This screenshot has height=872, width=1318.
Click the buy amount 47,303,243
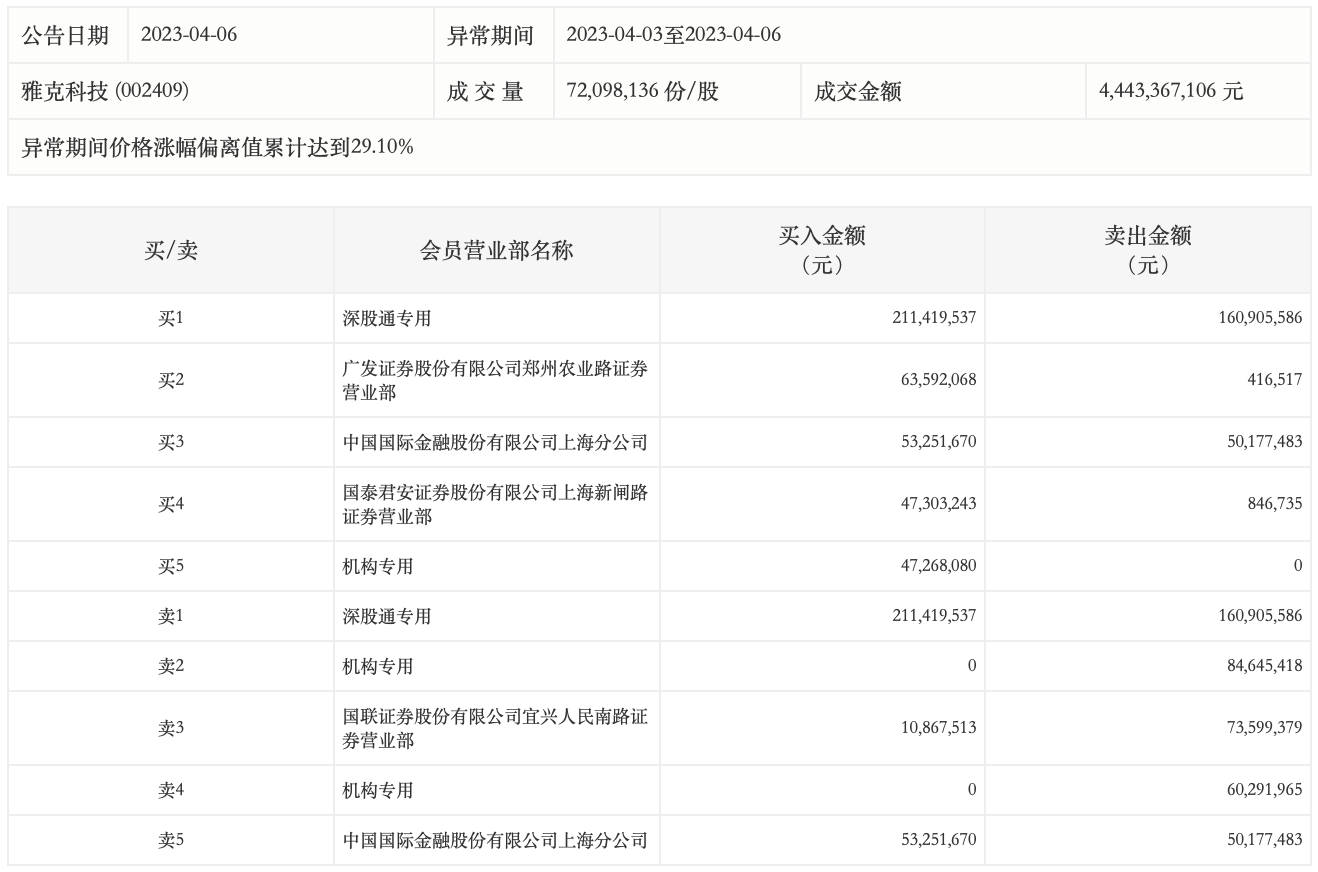pyautogui.click(x=938, y=504)
